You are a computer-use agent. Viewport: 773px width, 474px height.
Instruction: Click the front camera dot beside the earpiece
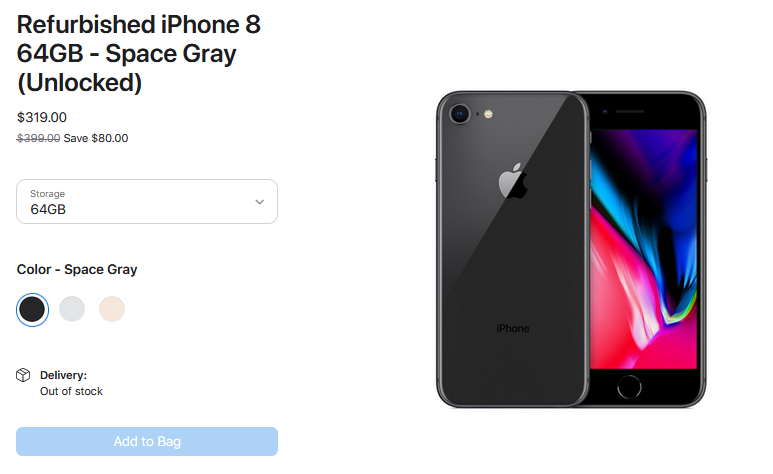(x=605, y=112)
